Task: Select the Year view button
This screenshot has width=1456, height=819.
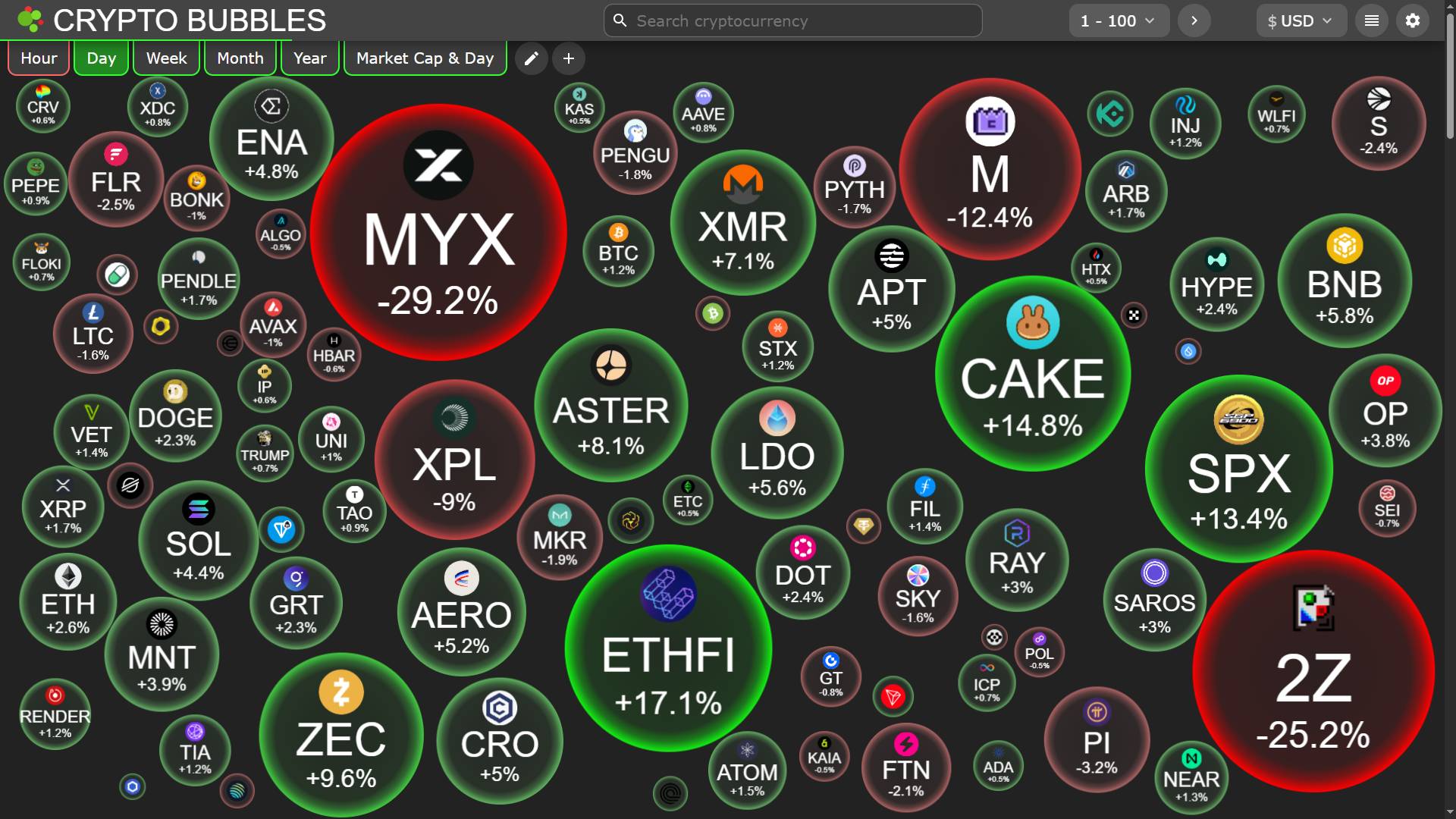Action: (309, 58)
